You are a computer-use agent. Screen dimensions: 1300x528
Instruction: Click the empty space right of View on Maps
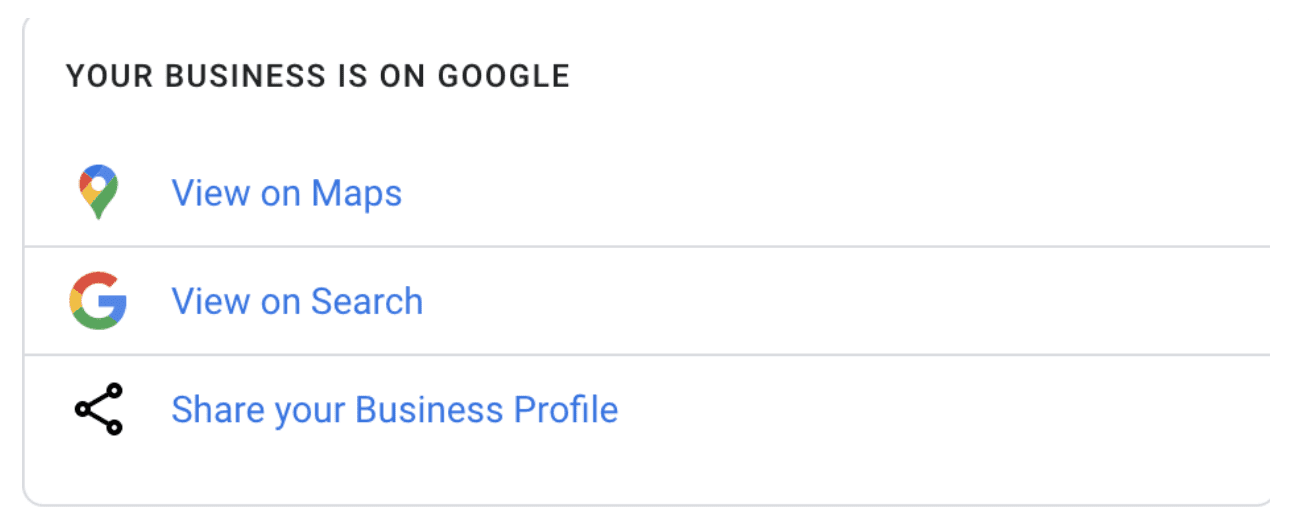pyautogui.click(x=836, y=193)
